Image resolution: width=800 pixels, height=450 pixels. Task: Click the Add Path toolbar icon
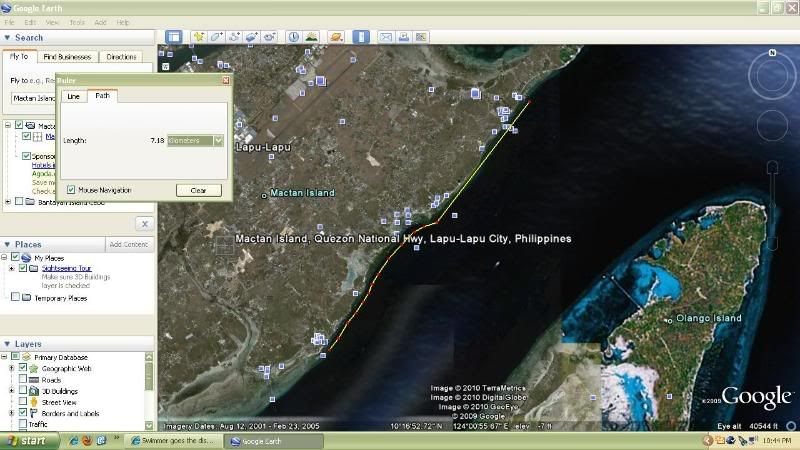[x=234, y=37]
